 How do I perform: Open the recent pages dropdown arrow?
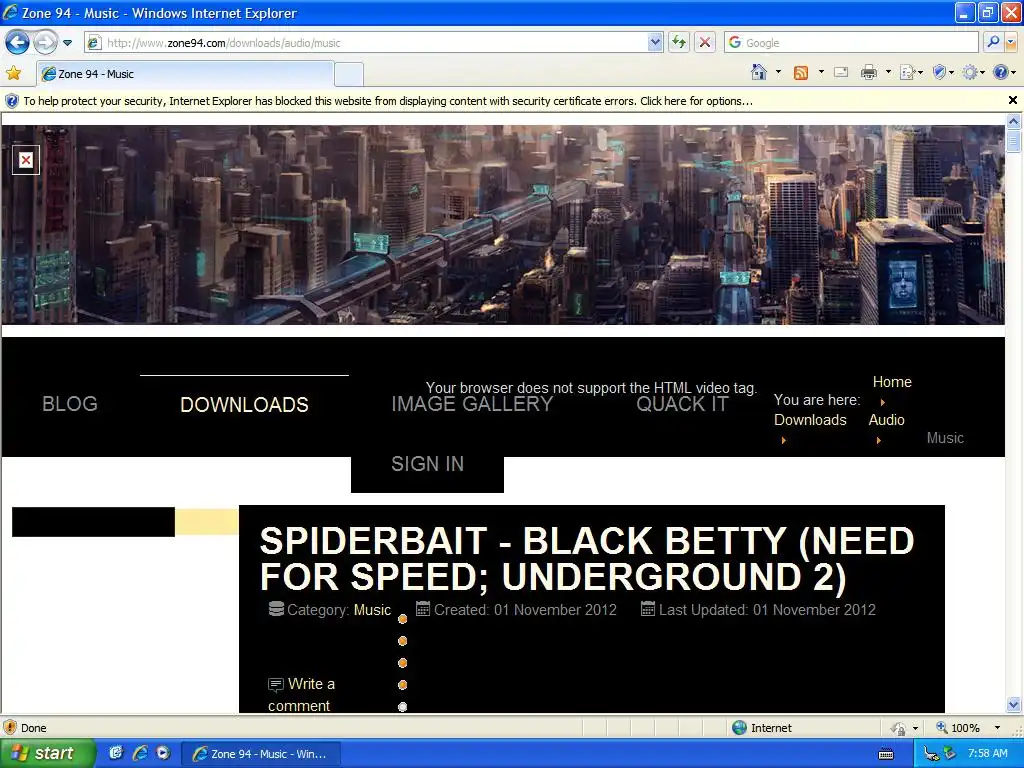(67, 43)
